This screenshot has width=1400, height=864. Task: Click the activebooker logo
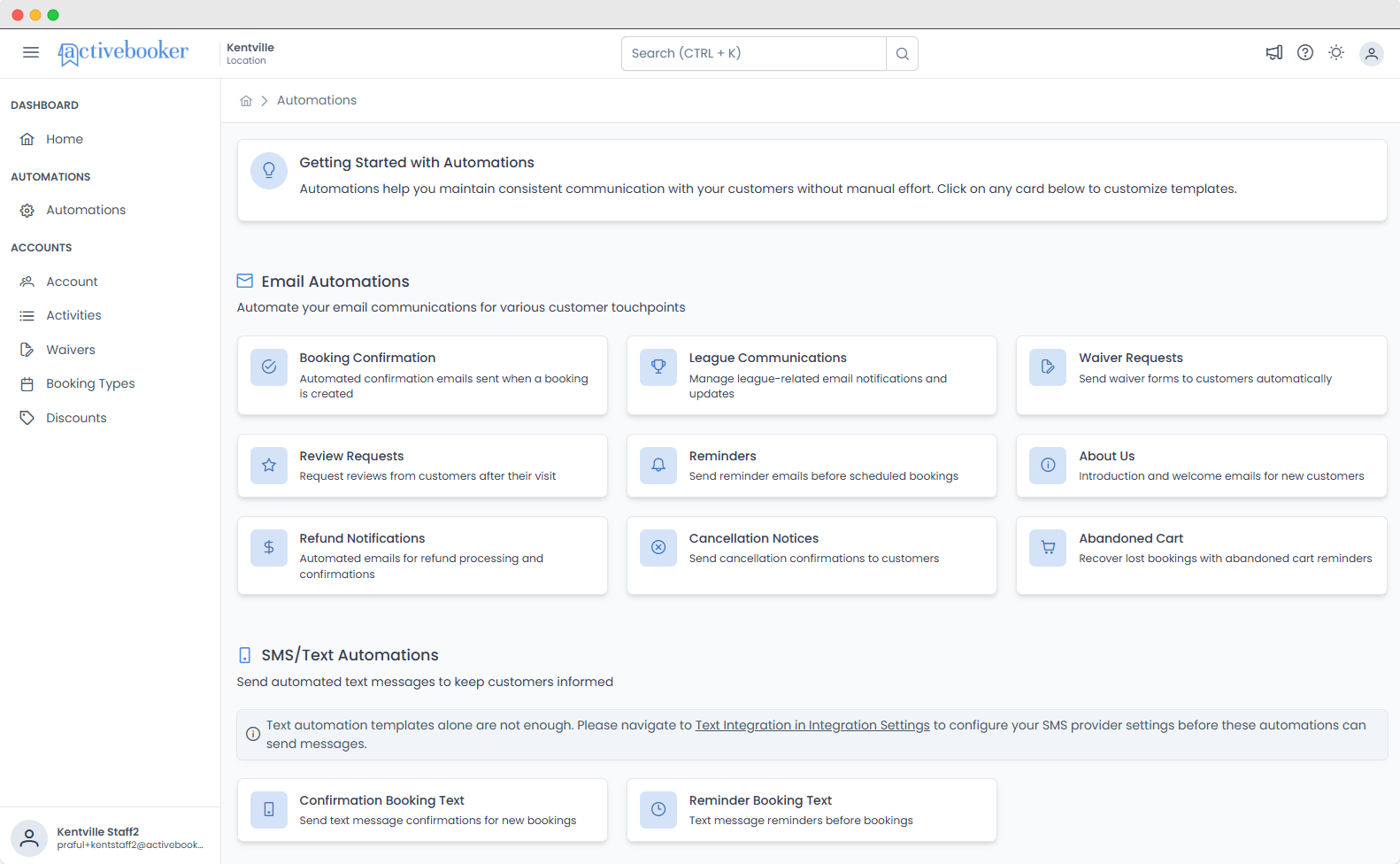(x=123, y=53)
